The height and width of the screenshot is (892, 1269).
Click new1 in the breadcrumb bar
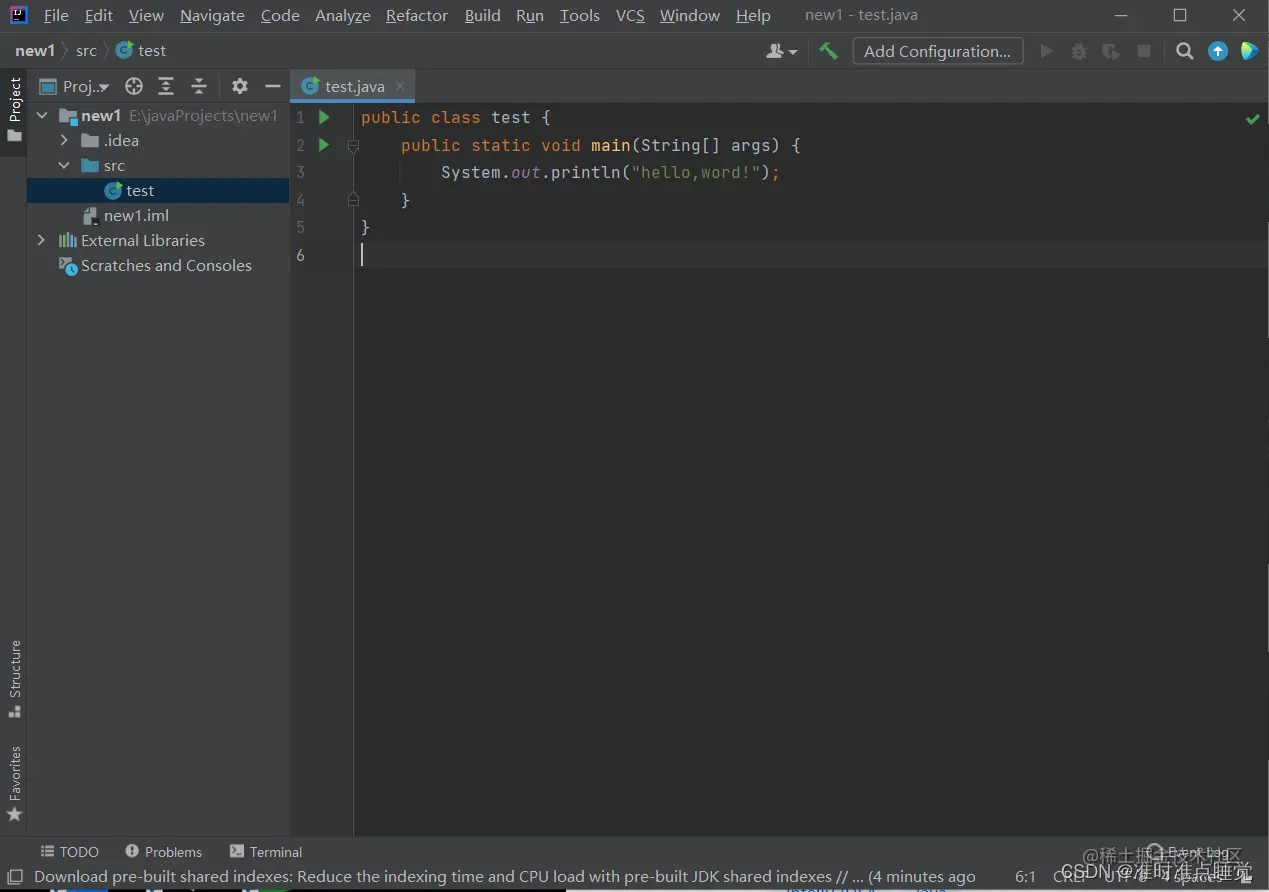[x=35, y=51]
